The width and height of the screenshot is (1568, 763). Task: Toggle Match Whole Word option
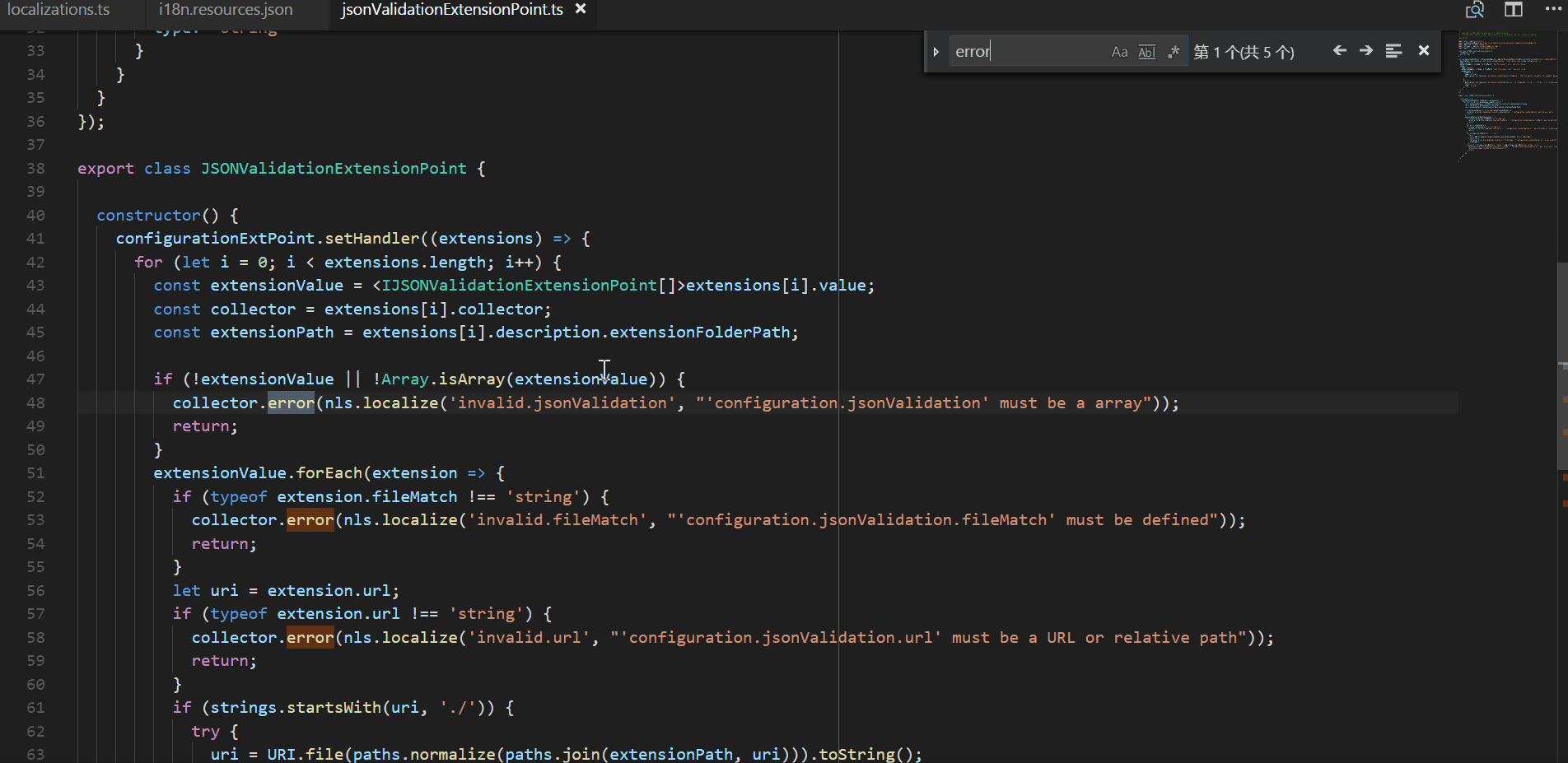click(1146, 51)
